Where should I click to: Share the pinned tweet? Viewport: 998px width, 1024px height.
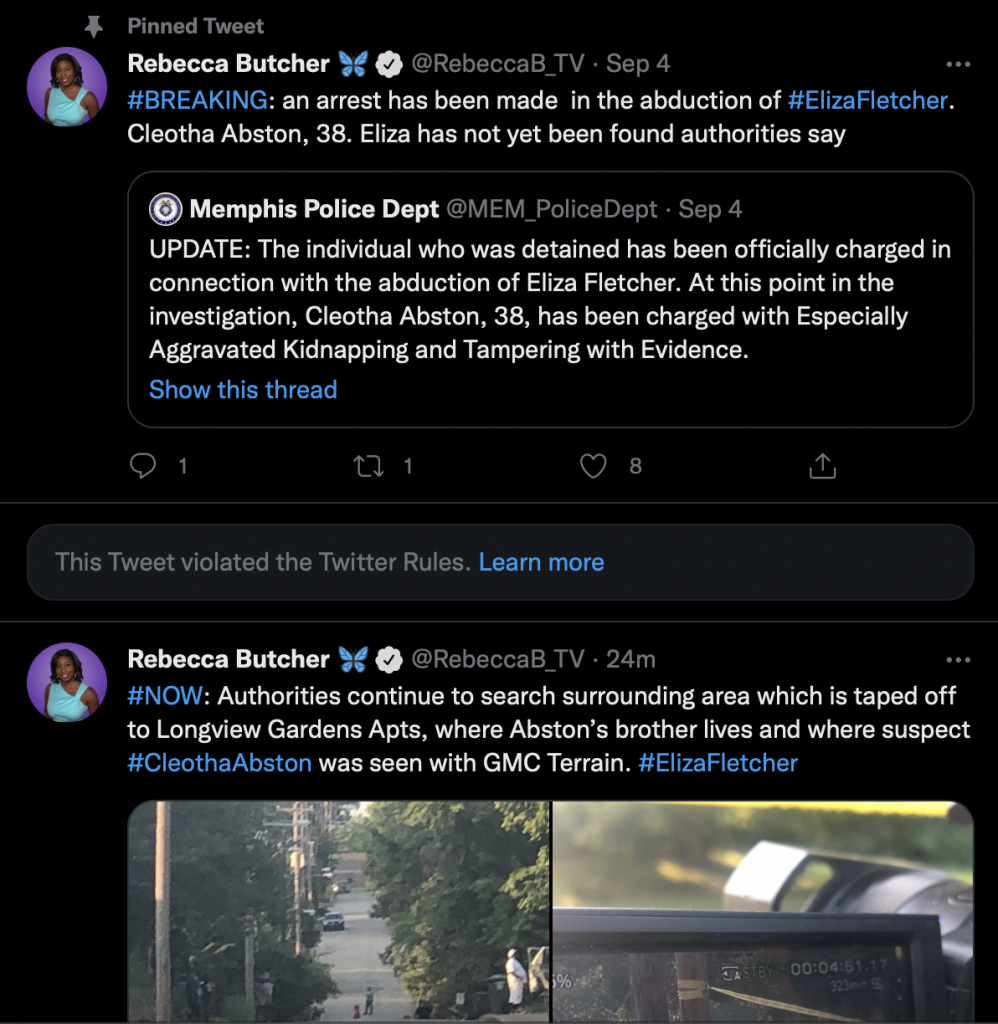(x=821, y=466)
